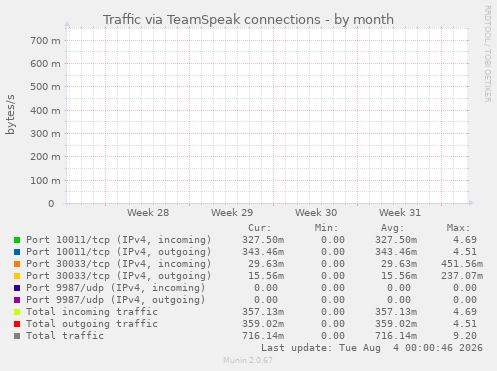Click the 'Total incoming traffic' legend label

tap(92, 312)
